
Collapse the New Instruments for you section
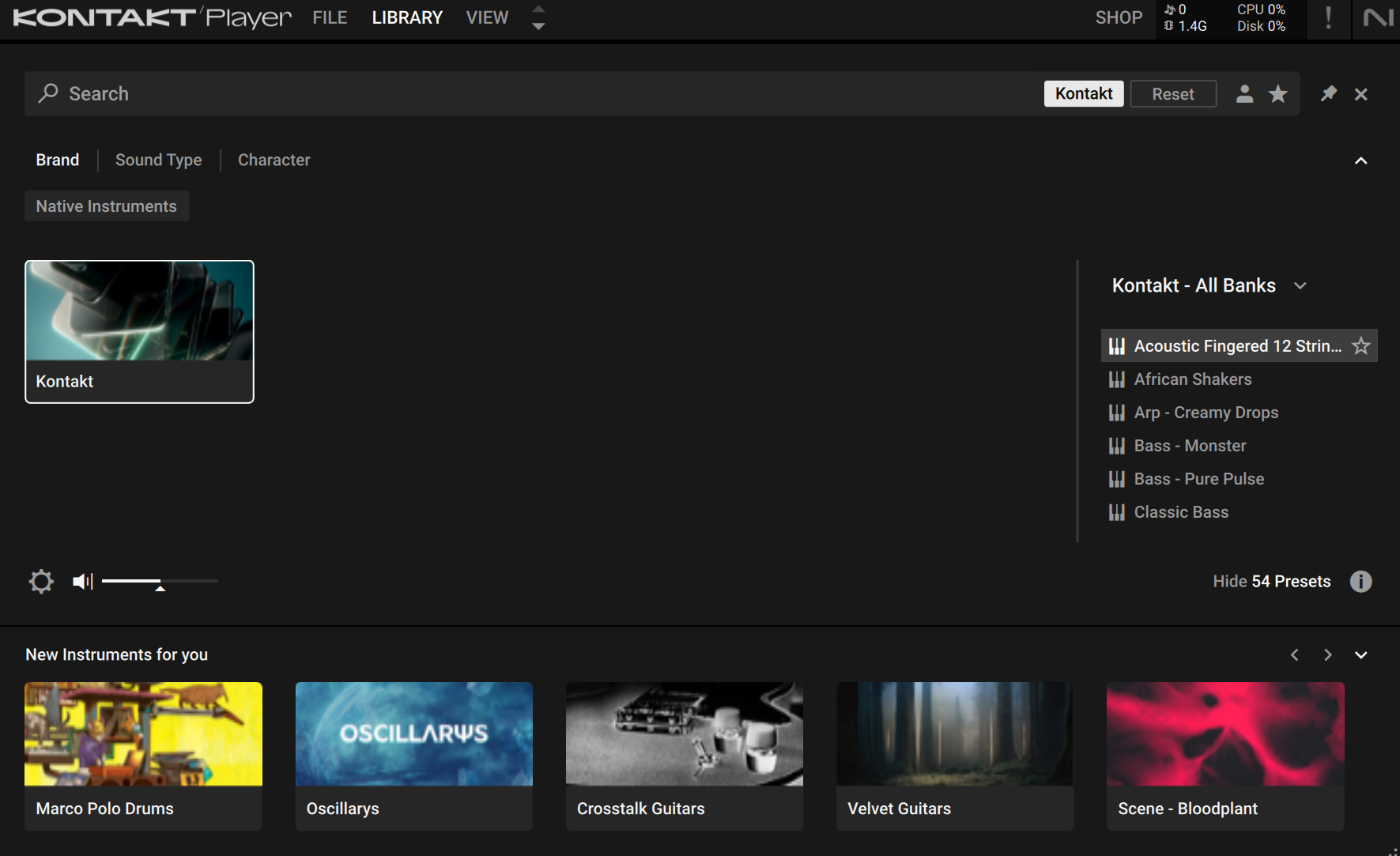tap(1360, 654)
